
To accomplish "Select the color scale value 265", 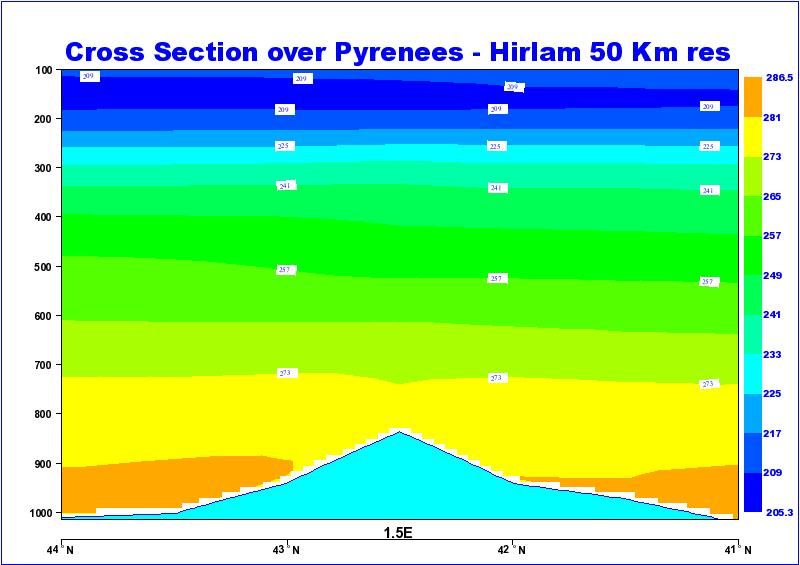I will pyautogui.click(x=772, y=196).
